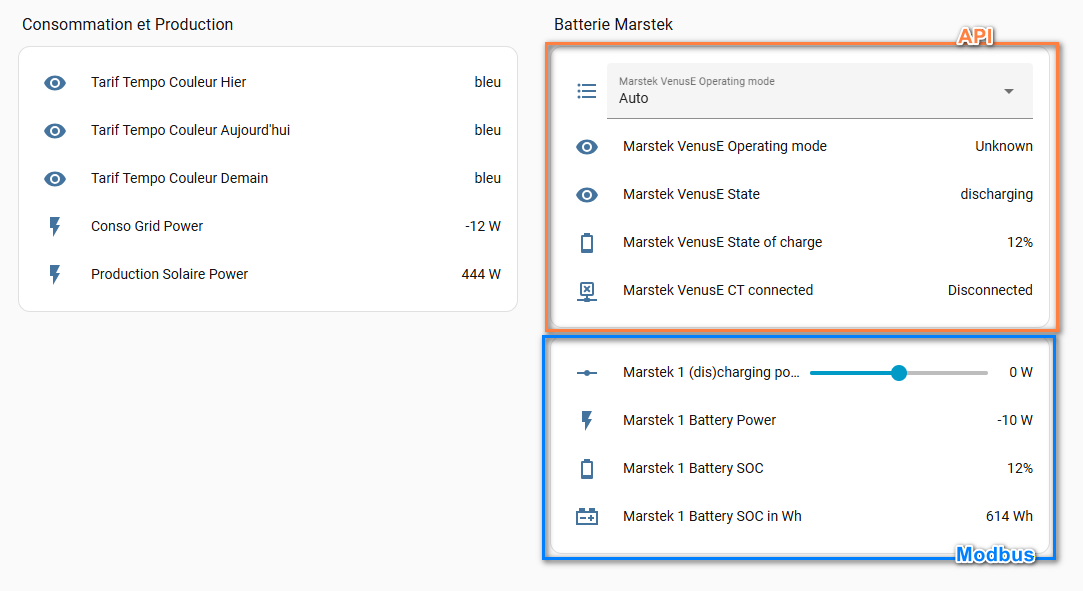Click the Disconnected value of CT connected
Viewport: 1083px width, 591px height.
pos(990,290)
